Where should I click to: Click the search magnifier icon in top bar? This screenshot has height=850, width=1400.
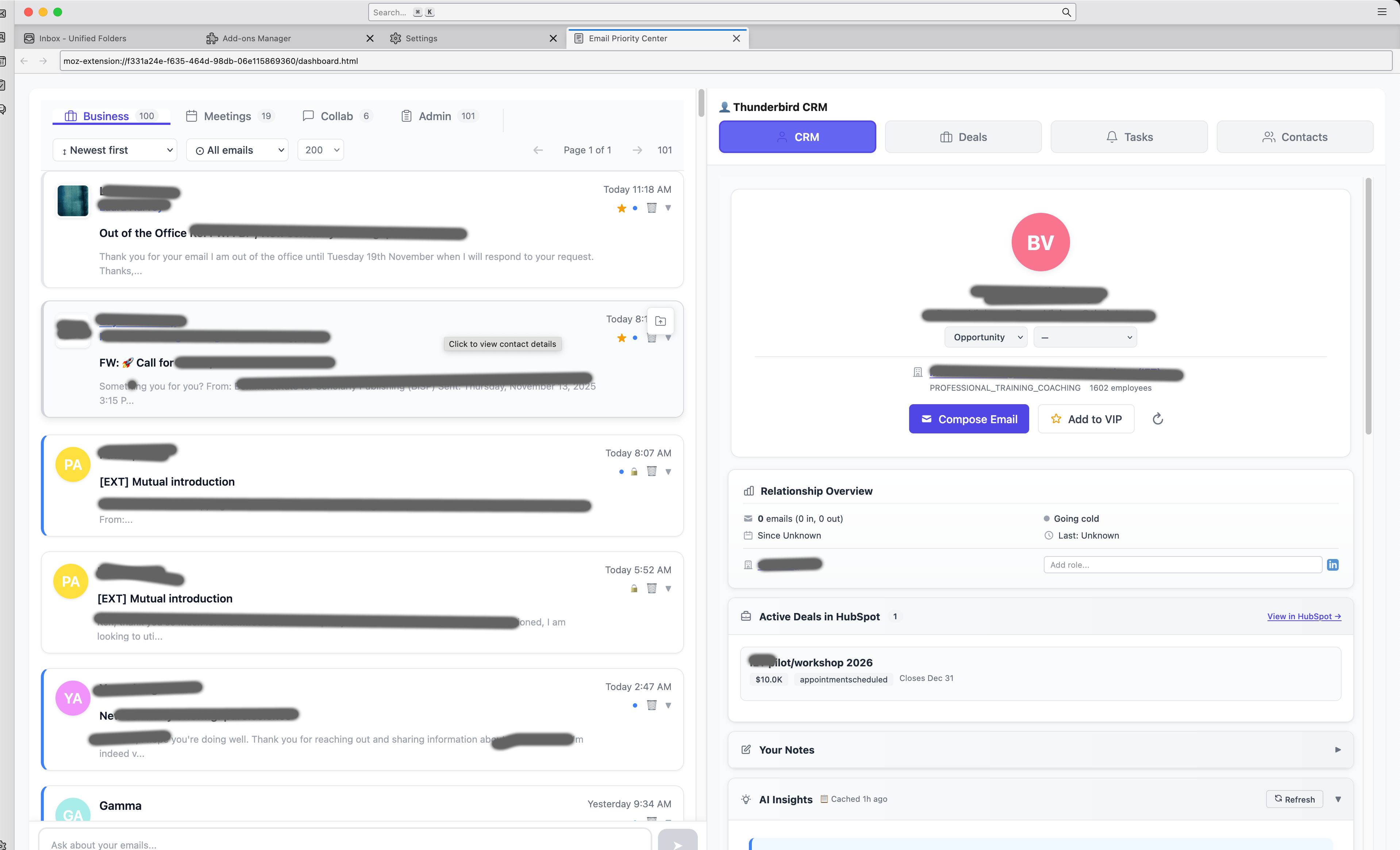pos(1066,12)
